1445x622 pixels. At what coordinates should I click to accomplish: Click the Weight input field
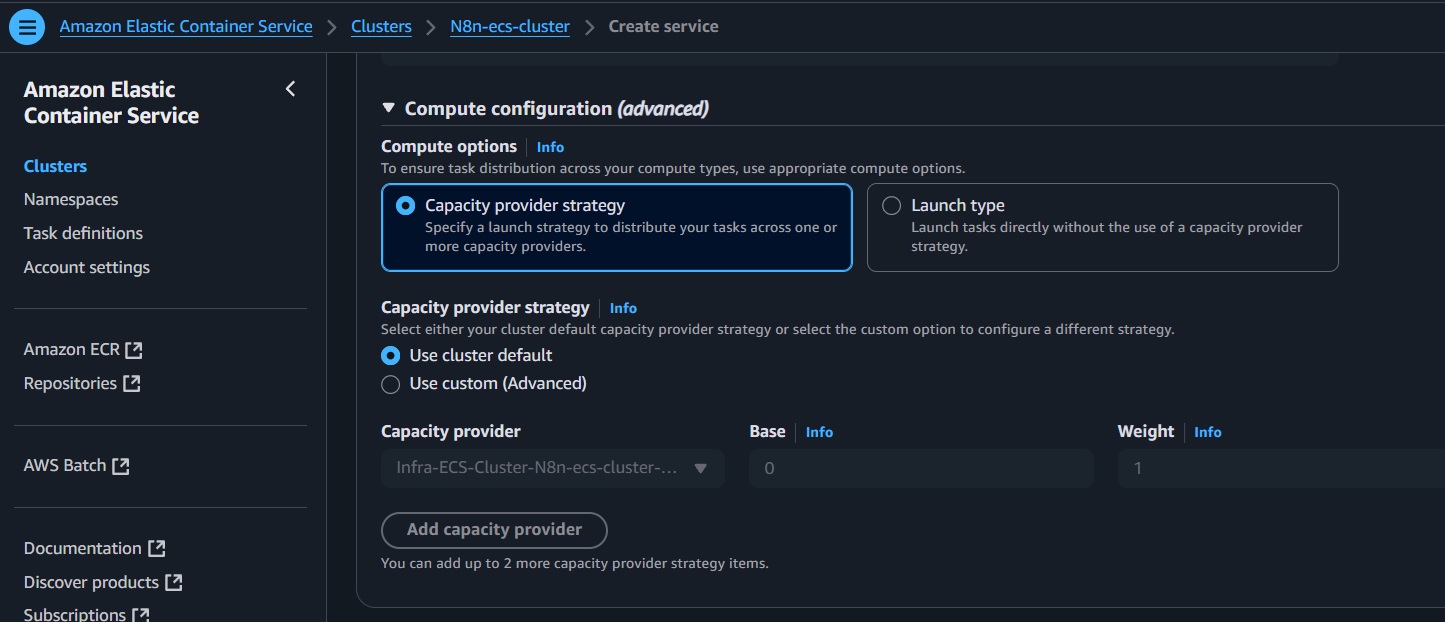click(1280, 468)
